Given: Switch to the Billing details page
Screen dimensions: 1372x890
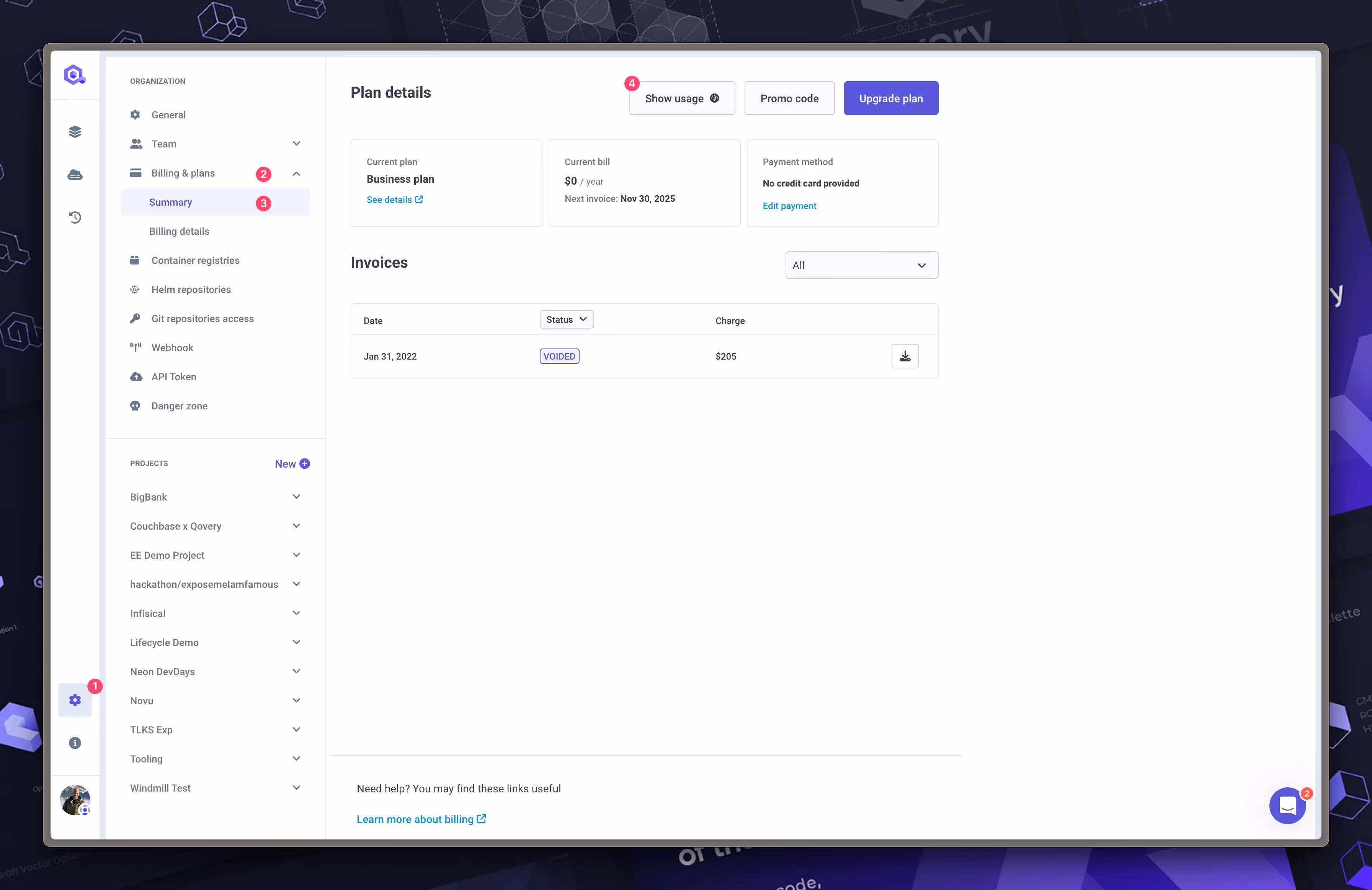Looking at the screenshot, I should [x=179, y=231].
